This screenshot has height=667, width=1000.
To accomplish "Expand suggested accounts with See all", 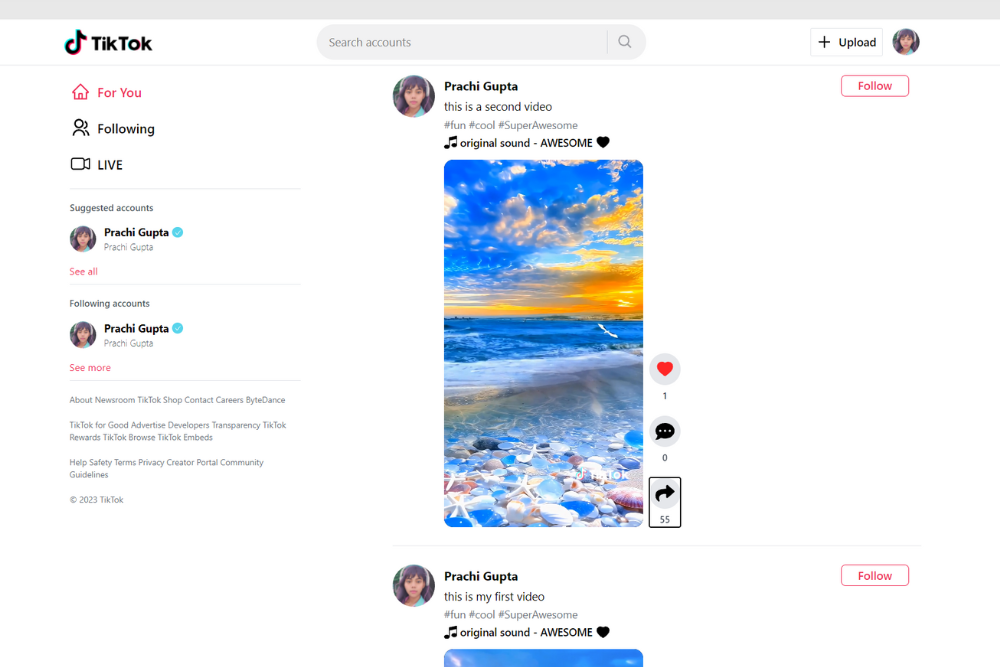I will (84, 272).
